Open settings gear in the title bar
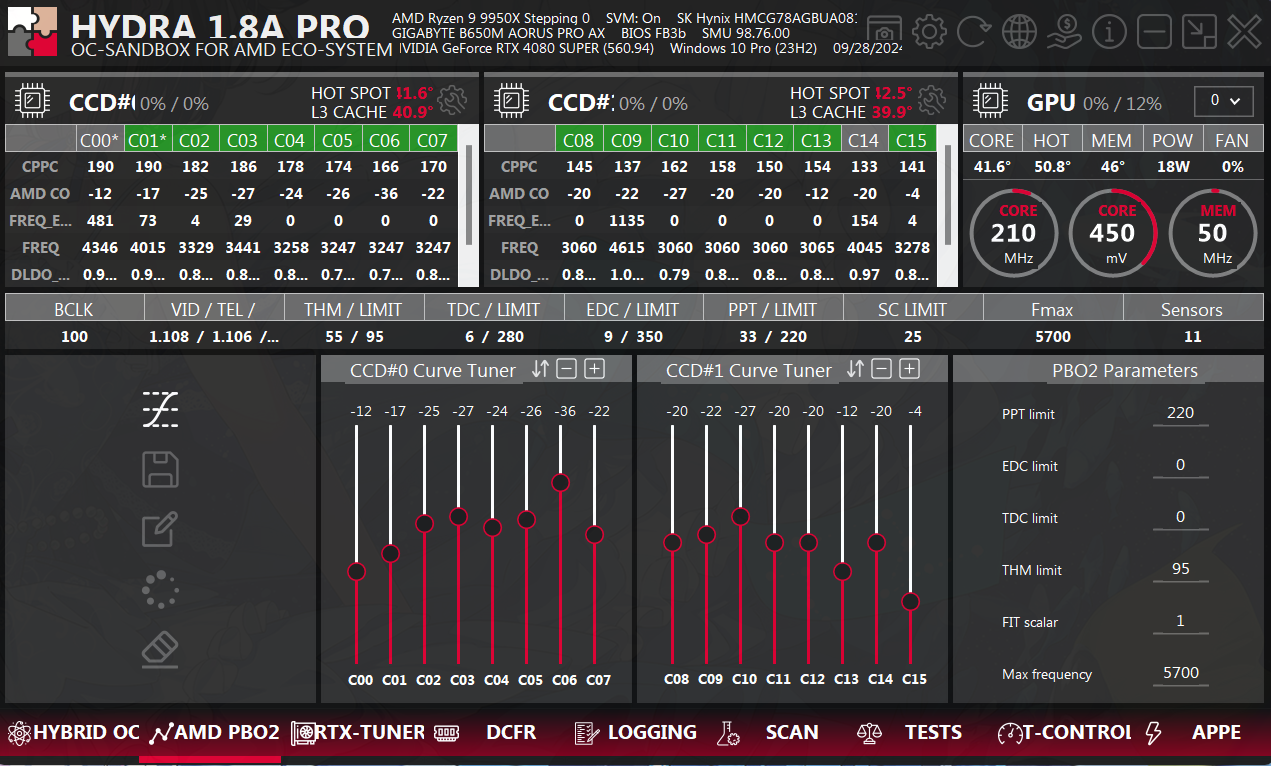 click(x=929, y=32)
